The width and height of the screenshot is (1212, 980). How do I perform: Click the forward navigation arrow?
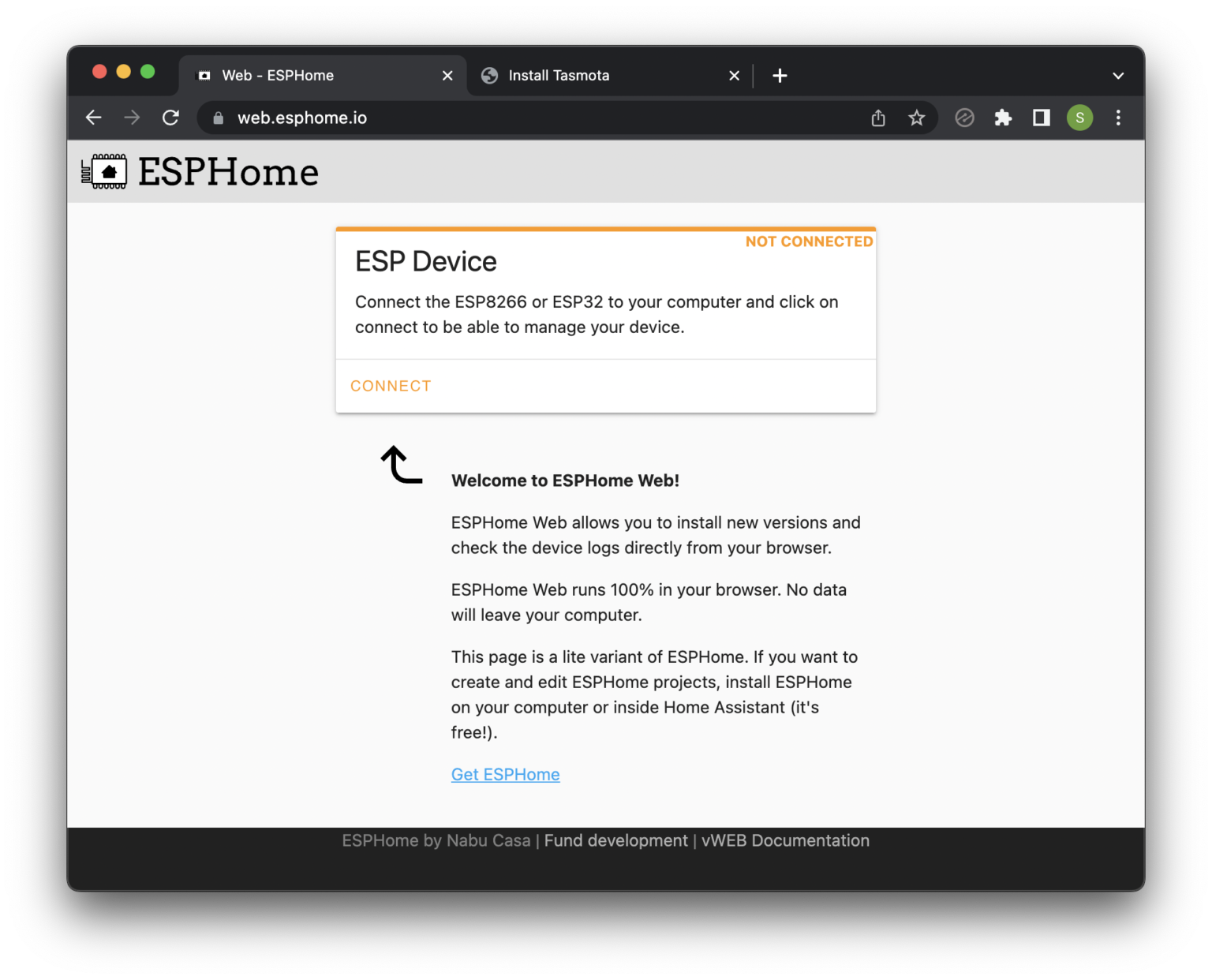click(x=132, y=118)
